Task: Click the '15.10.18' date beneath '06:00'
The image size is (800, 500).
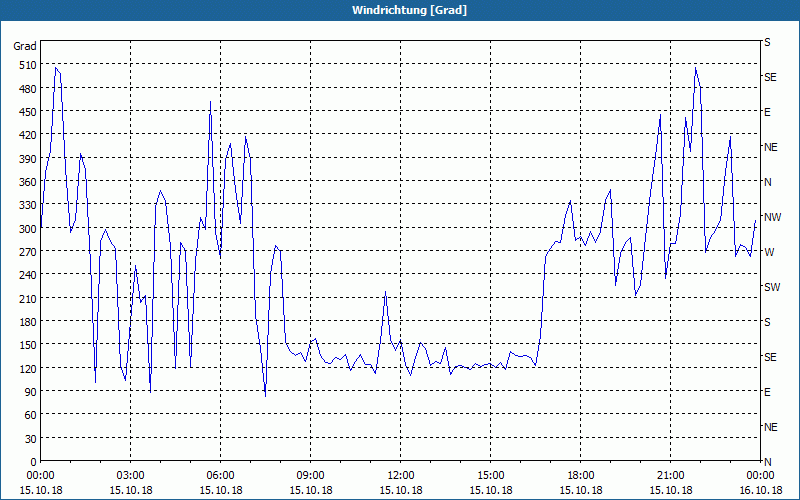Action: point(220,490)
